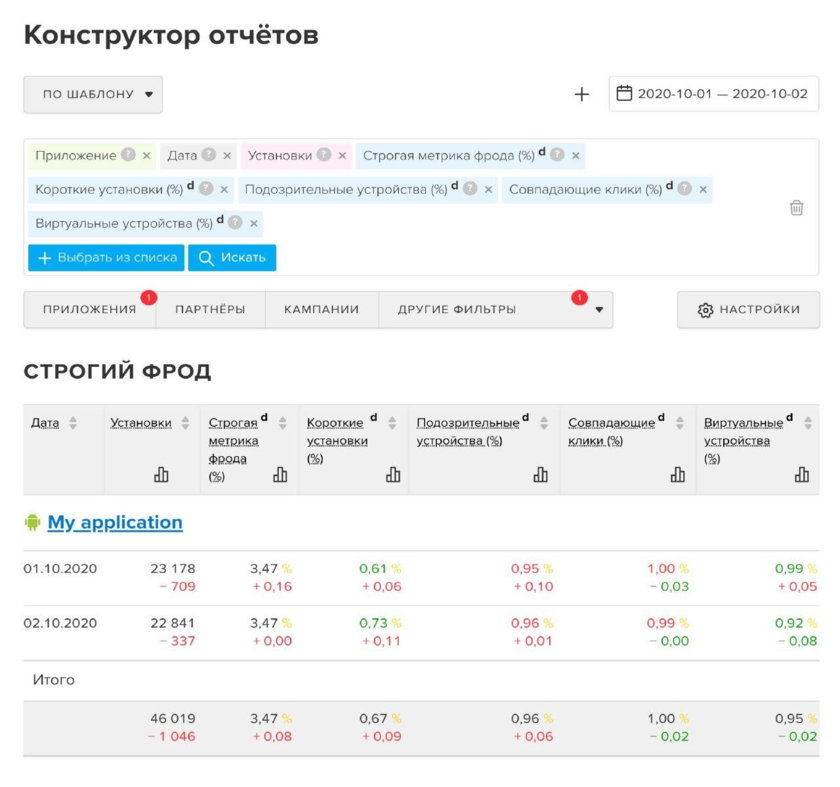840x787 pixels.
Task: Click help icon on Приложение tag
Action: coord(128,155)
